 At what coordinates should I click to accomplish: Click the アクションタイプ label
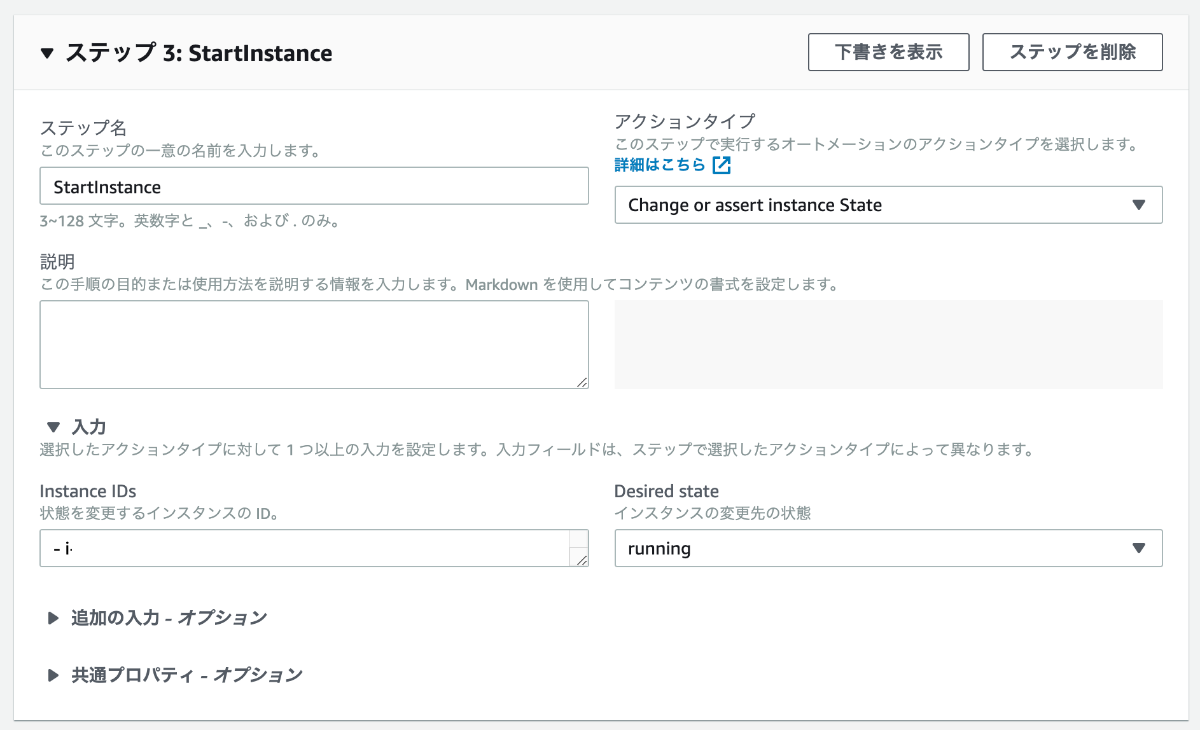point(684,121)
